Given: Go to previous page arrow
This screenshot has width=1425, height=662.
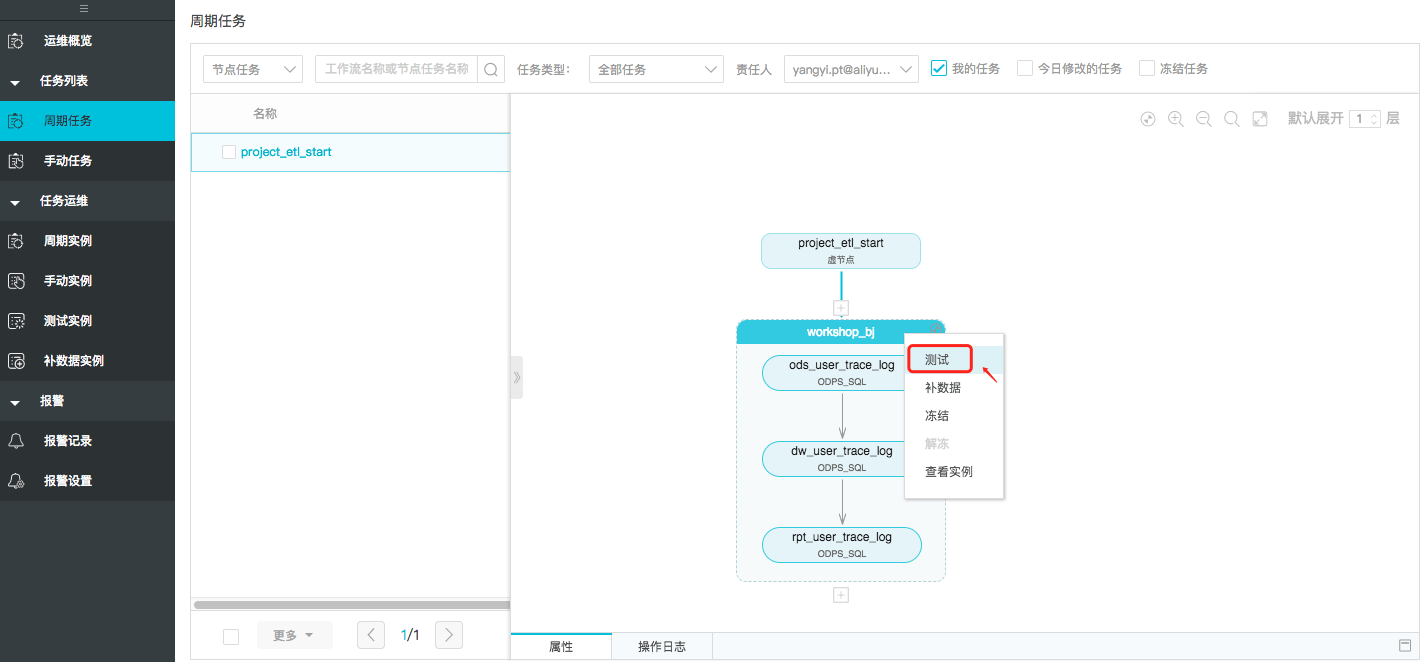Looking at the screenshot, I should pos(371,635).
